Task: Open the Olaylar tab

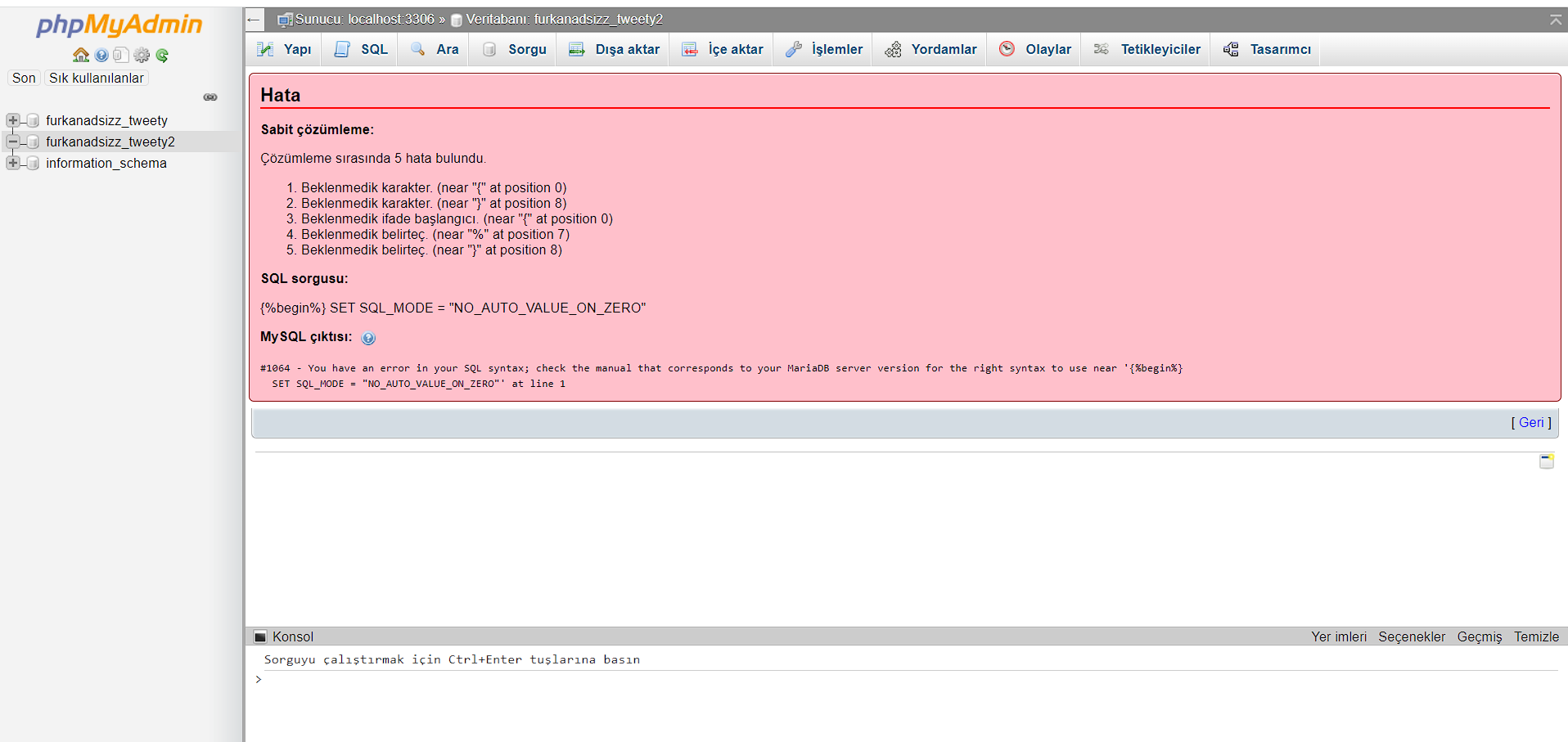Action: point(1035,49)
